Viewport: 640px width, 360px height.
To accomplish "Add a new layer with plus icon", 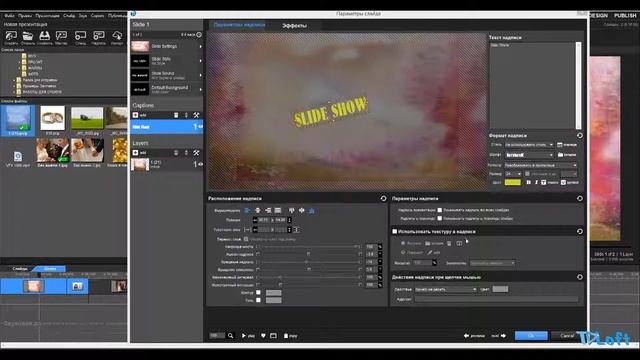I will tap(136, 153).
